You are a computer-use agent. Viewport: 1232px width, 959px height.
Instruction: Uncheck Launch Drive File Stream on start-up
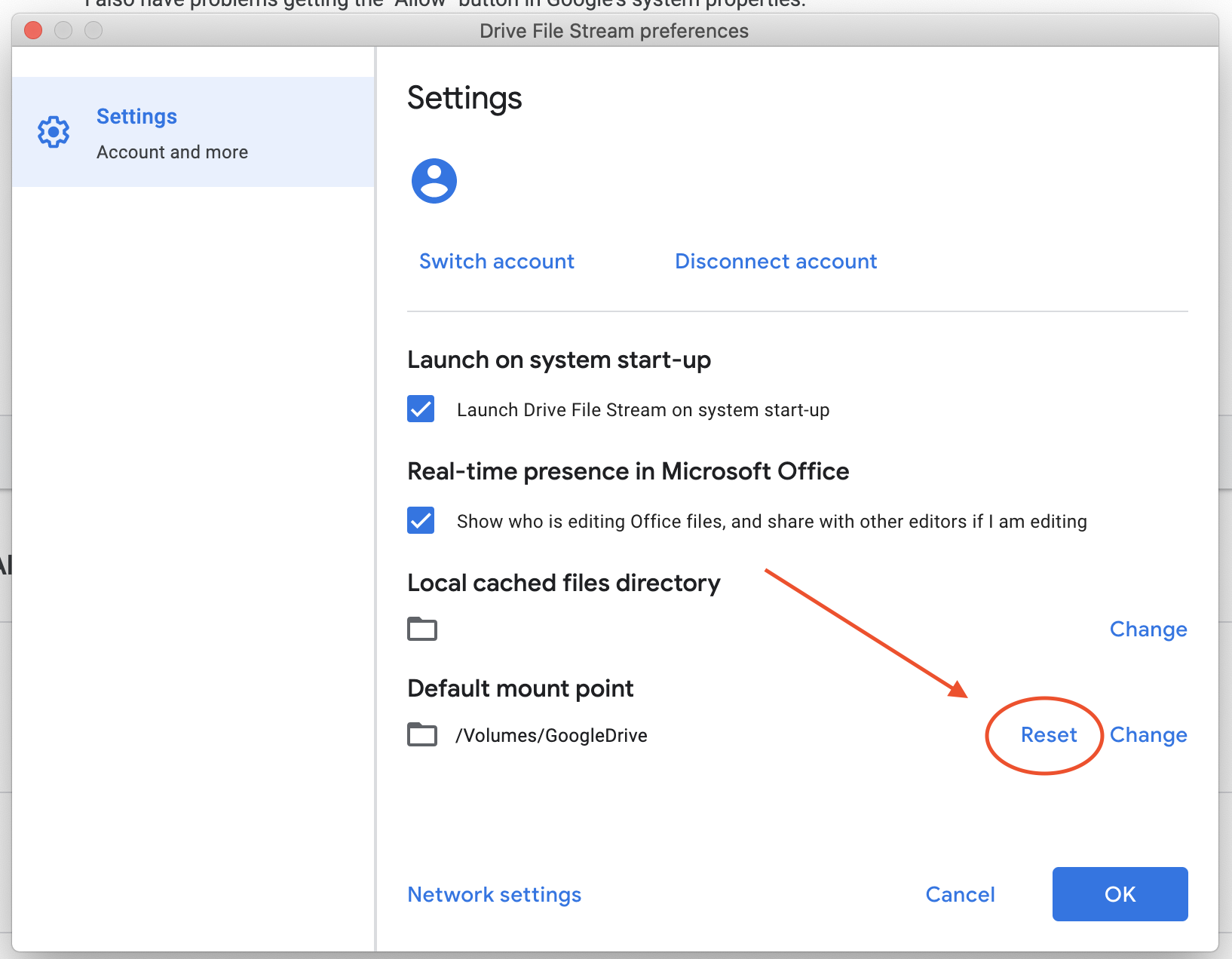point(421,409)
